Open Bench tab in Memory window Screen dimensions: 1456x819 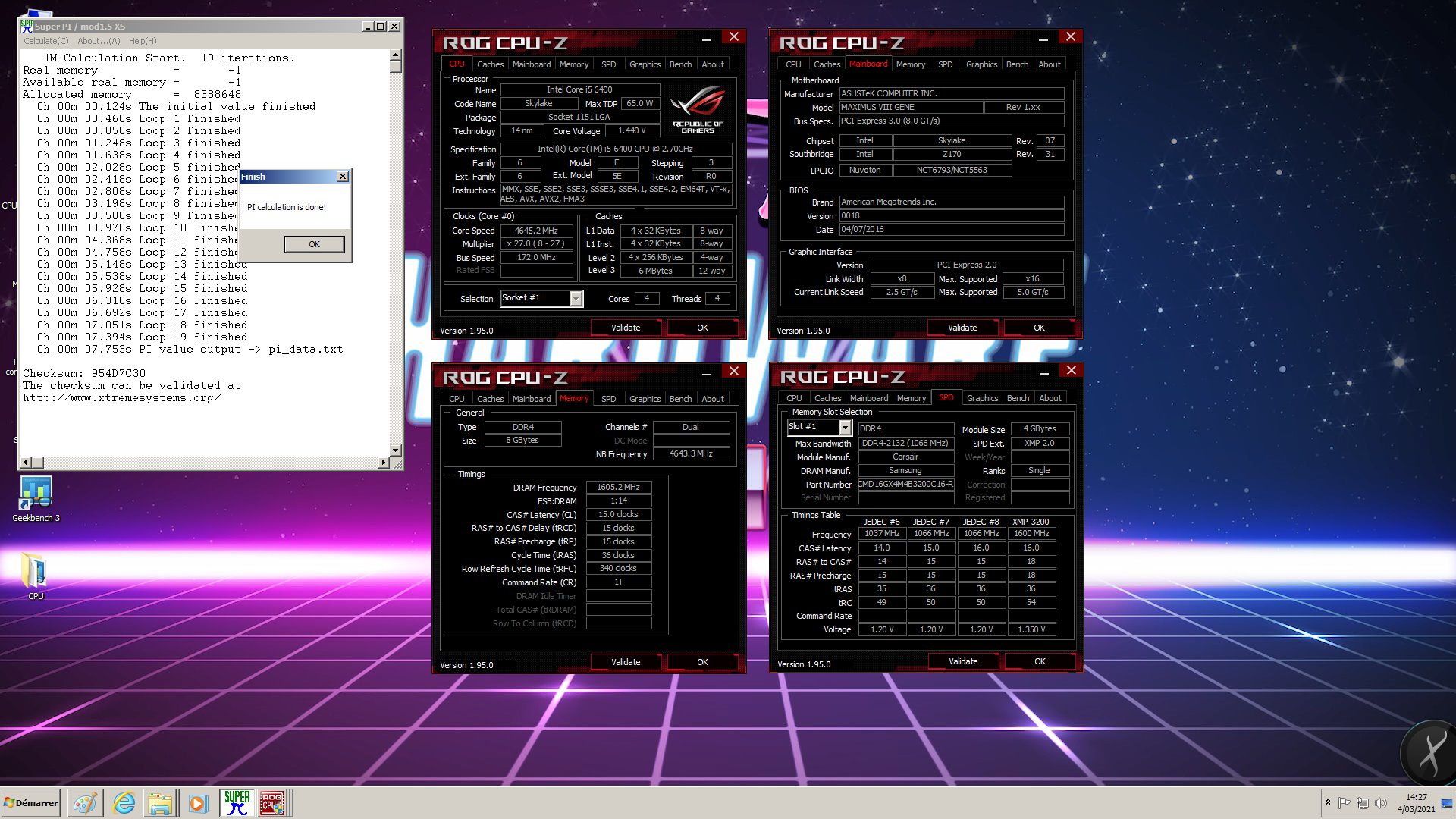(x=680, y=399)
